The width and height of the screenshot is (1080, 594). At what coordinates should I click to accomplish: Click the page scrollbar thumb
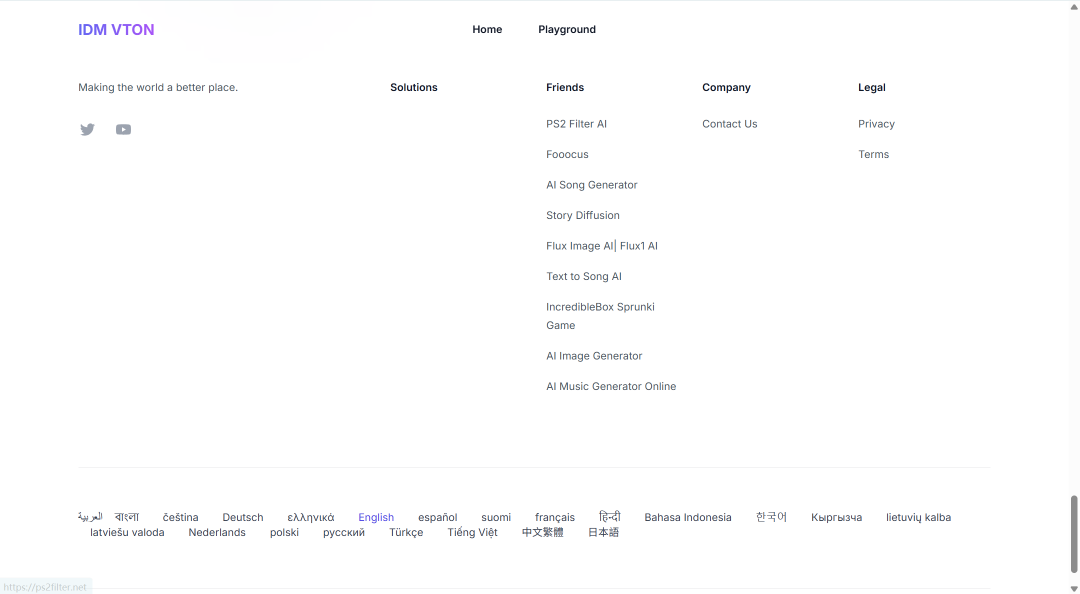[x=1073, y=534]
